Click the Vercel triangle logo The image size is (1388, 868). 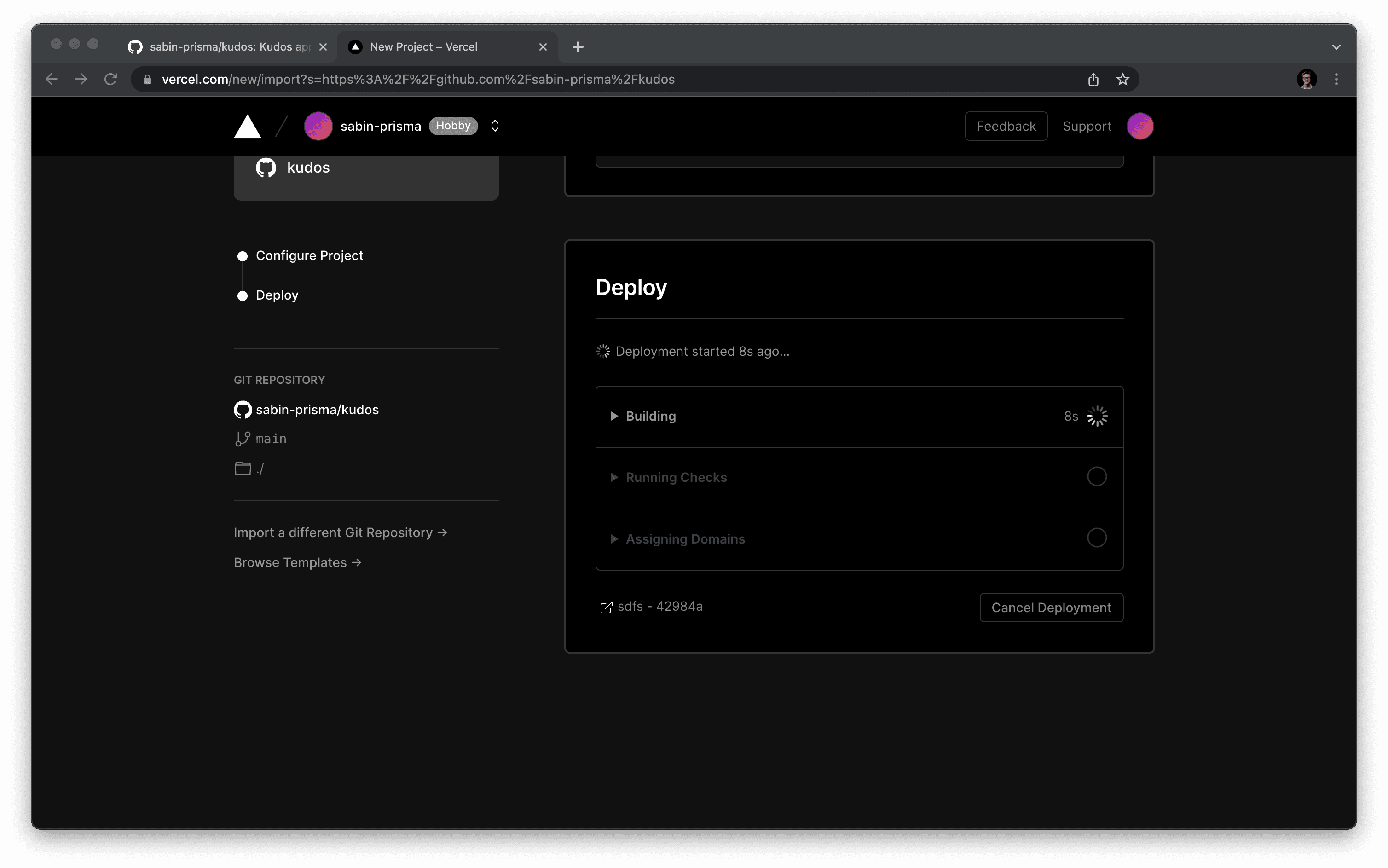[248, 126]
